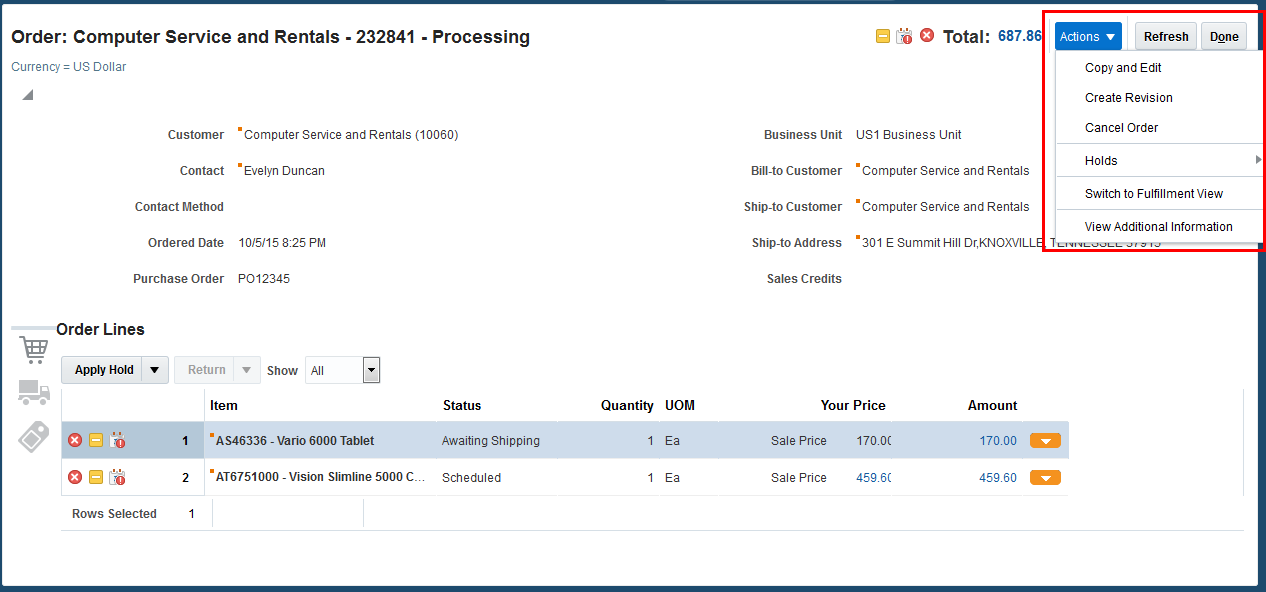Open the Show filter dropdown set to All
1266x592 pixels.
pyautogui.click(x=371, y=369)
